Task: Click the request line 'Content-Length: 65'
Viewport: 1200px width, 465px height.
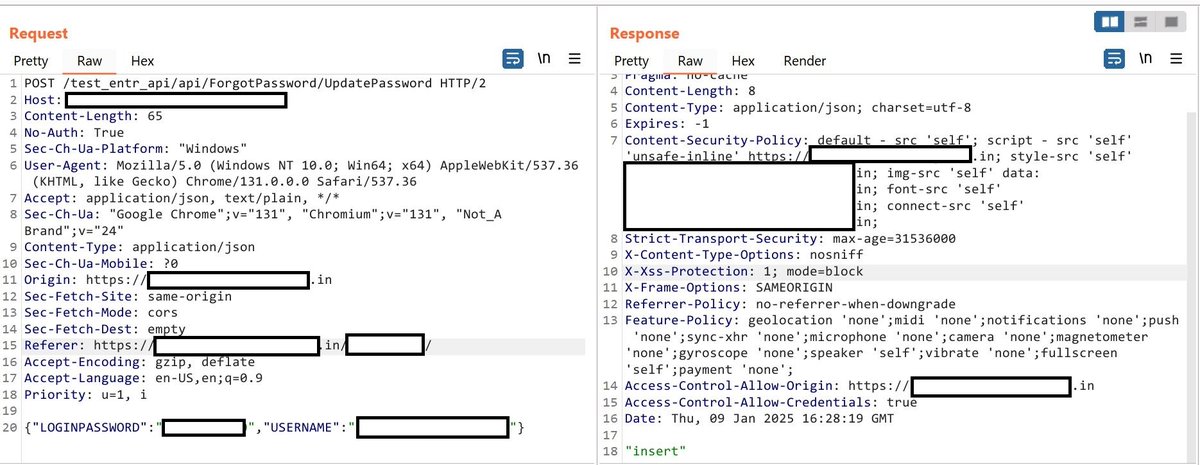Action: click(x=95, y=116)
